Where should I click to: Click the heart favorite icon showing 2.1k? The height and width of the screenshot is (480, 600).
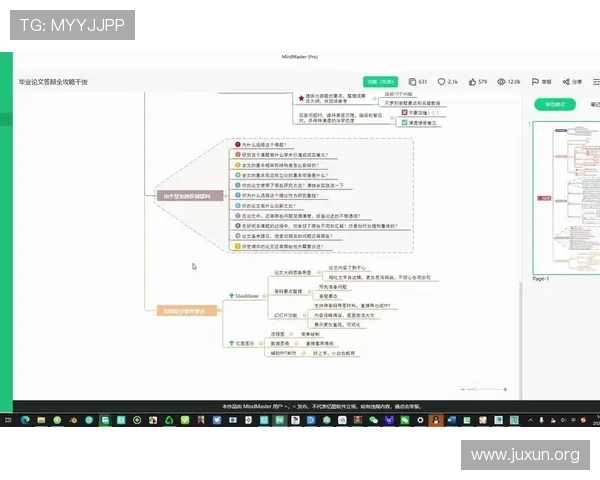click(x=441, y=81)
